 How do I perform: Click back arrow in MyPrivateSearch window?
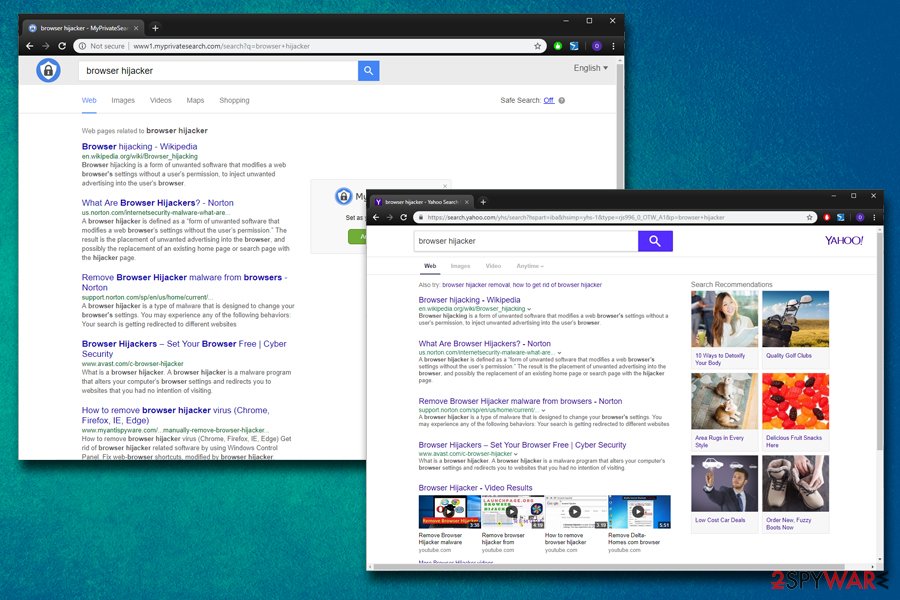[x=30, y=46]
